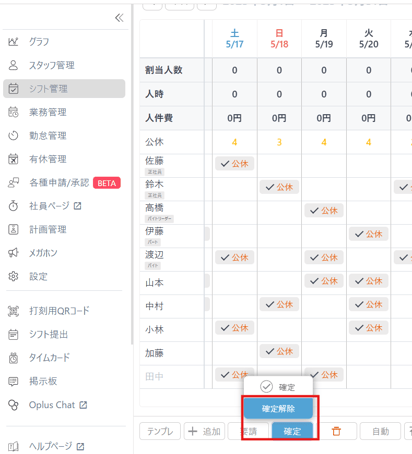The height and width of the screenshot is (454, 412).
Task: Click the ＋ 追加 button
Action: pos(204,431)
